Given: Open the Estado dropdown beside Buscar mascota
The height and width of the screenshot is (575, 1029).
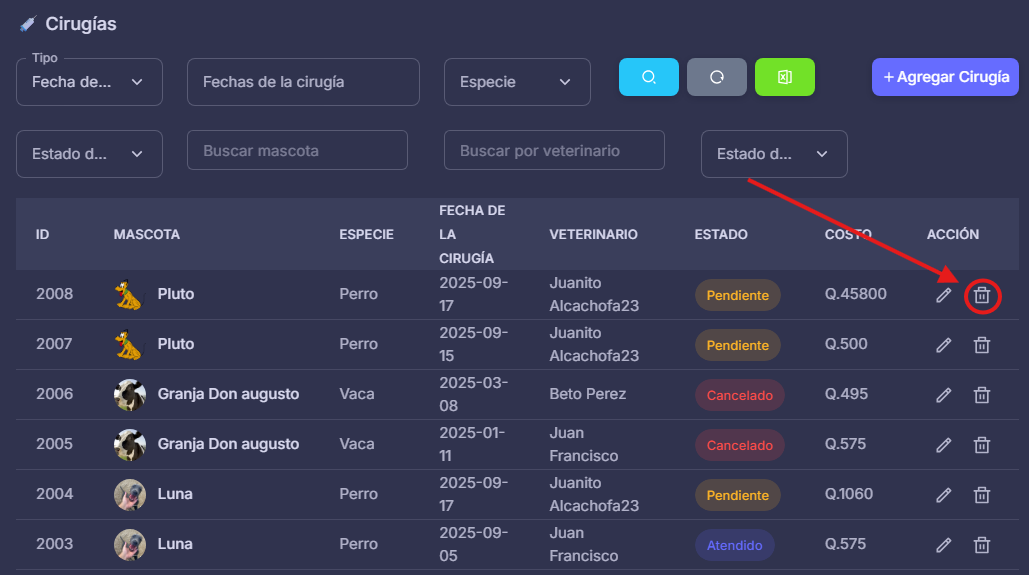Looking at the screenshot, I should [x=89, y=154].
